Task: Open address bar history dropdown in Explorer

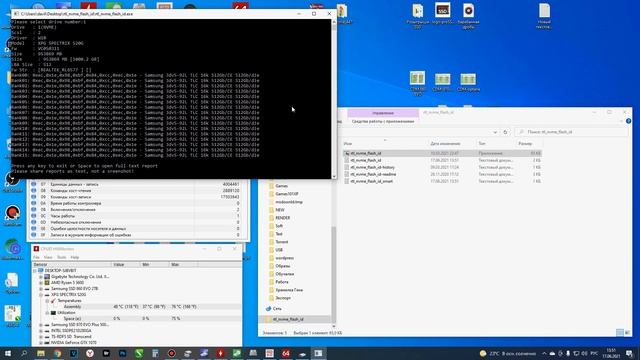Action: (495, 132)
